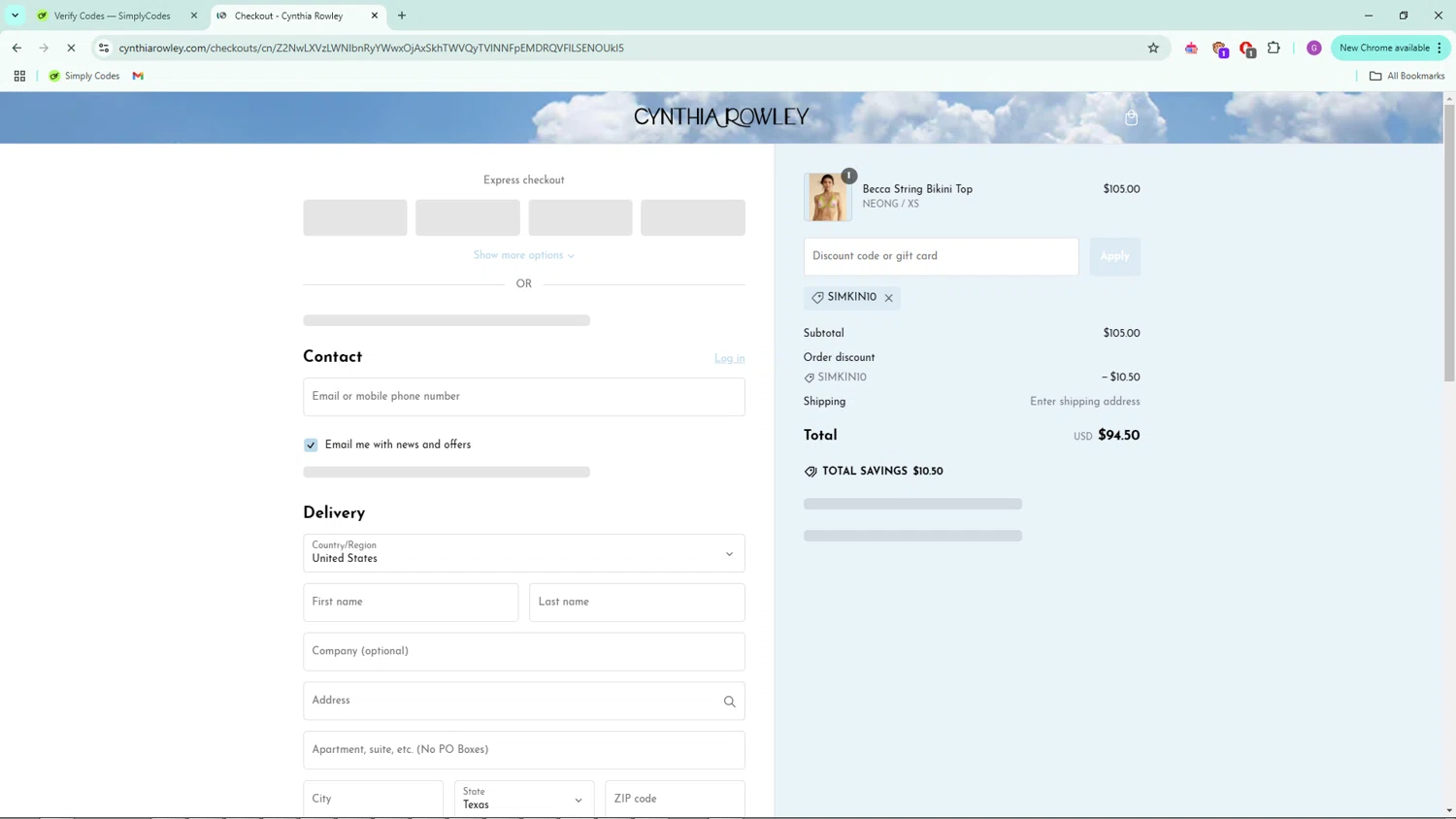
Task: Open the tab search dropdown arrow
Action: click(x=15, y=16)
